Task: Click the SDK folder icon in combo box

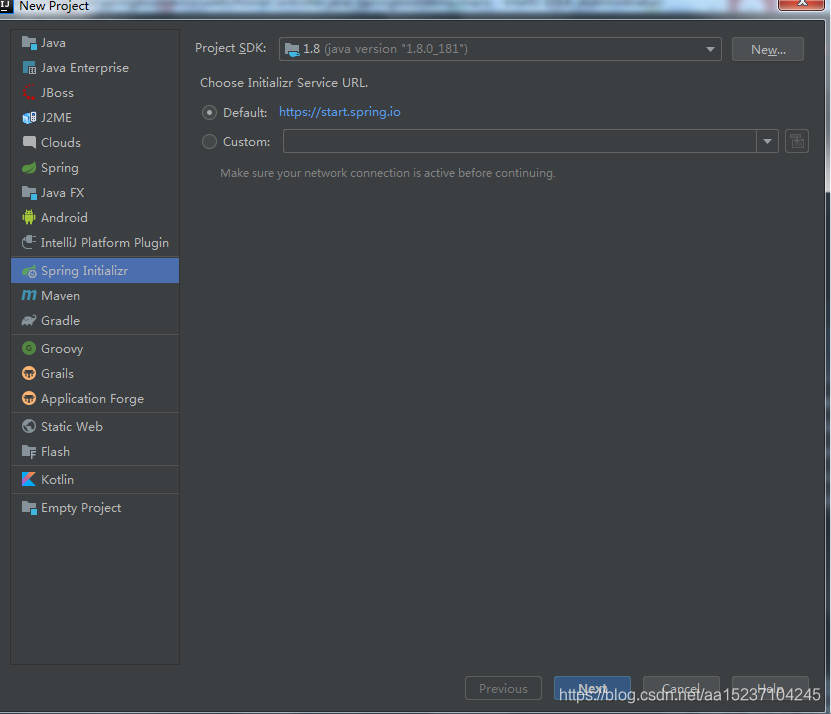Action: (x=292, y=49)
